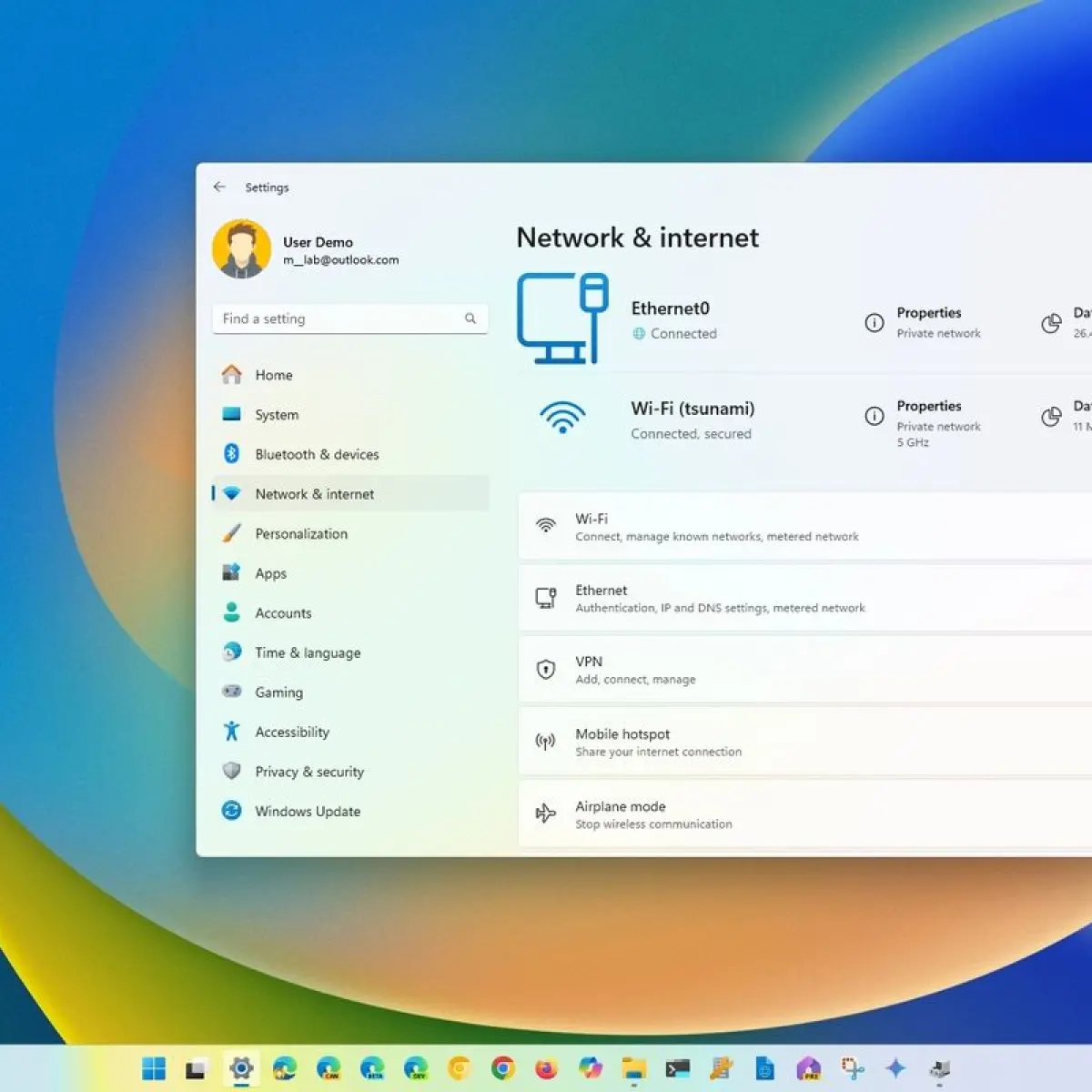Open Bluetooth & devices settings

(x=351, y=454)
